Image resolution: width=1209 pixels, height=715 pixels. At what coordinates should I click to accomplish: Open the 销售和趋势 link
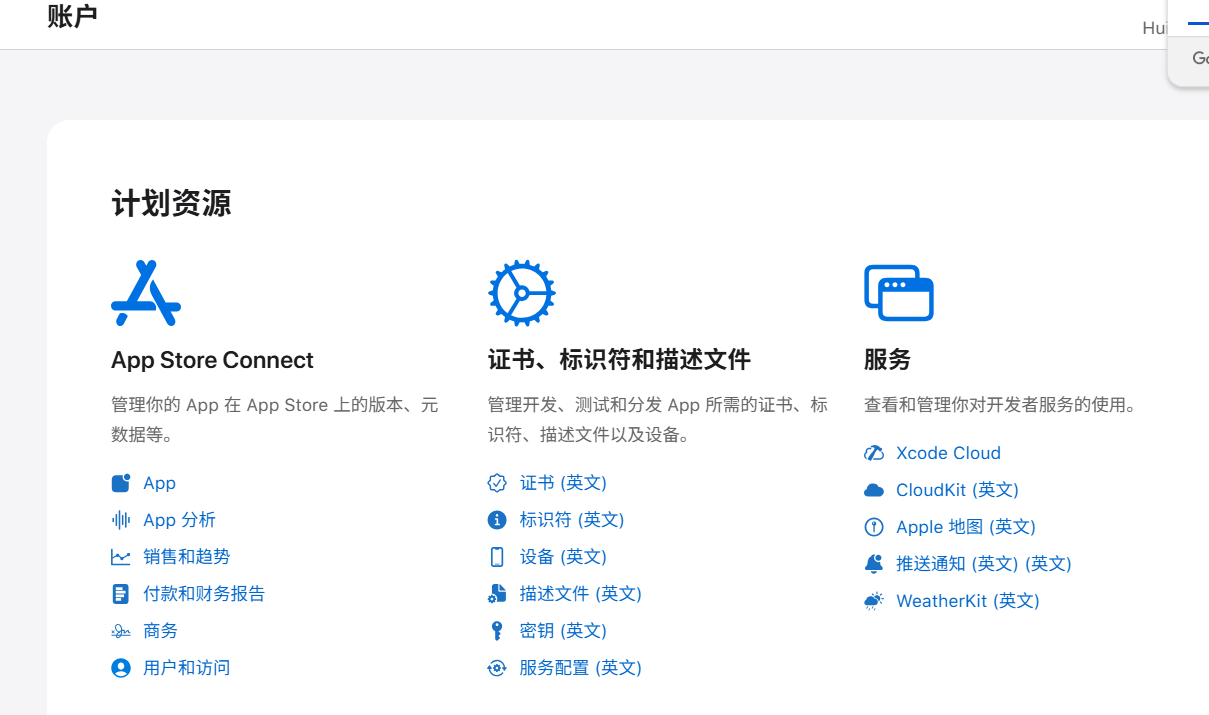[187, 557]
